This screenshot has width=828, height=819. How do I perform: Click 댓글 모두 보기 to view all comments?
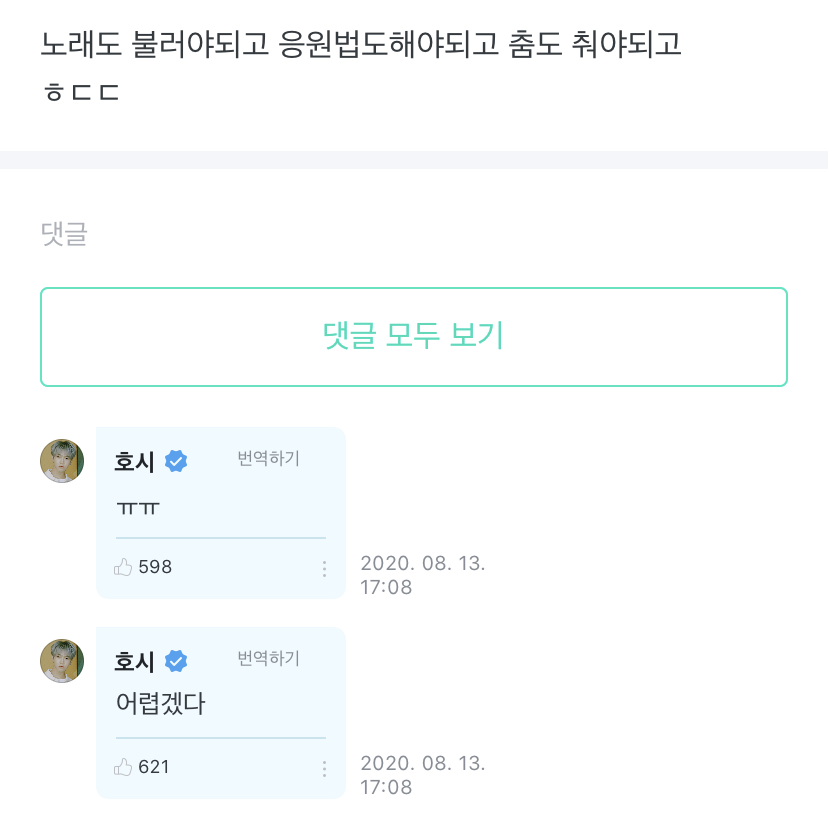(x=414, y=337)
